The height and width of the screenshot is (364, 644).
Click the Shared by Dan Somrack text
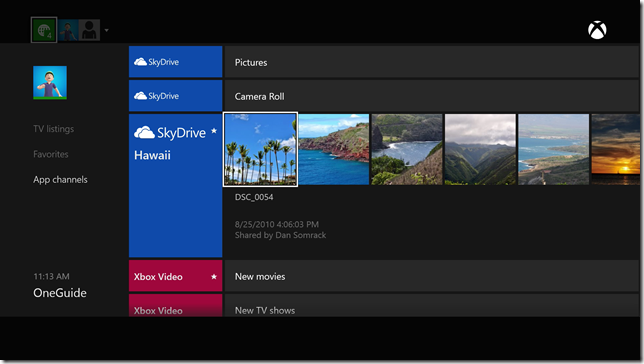[x=280, y=235]
